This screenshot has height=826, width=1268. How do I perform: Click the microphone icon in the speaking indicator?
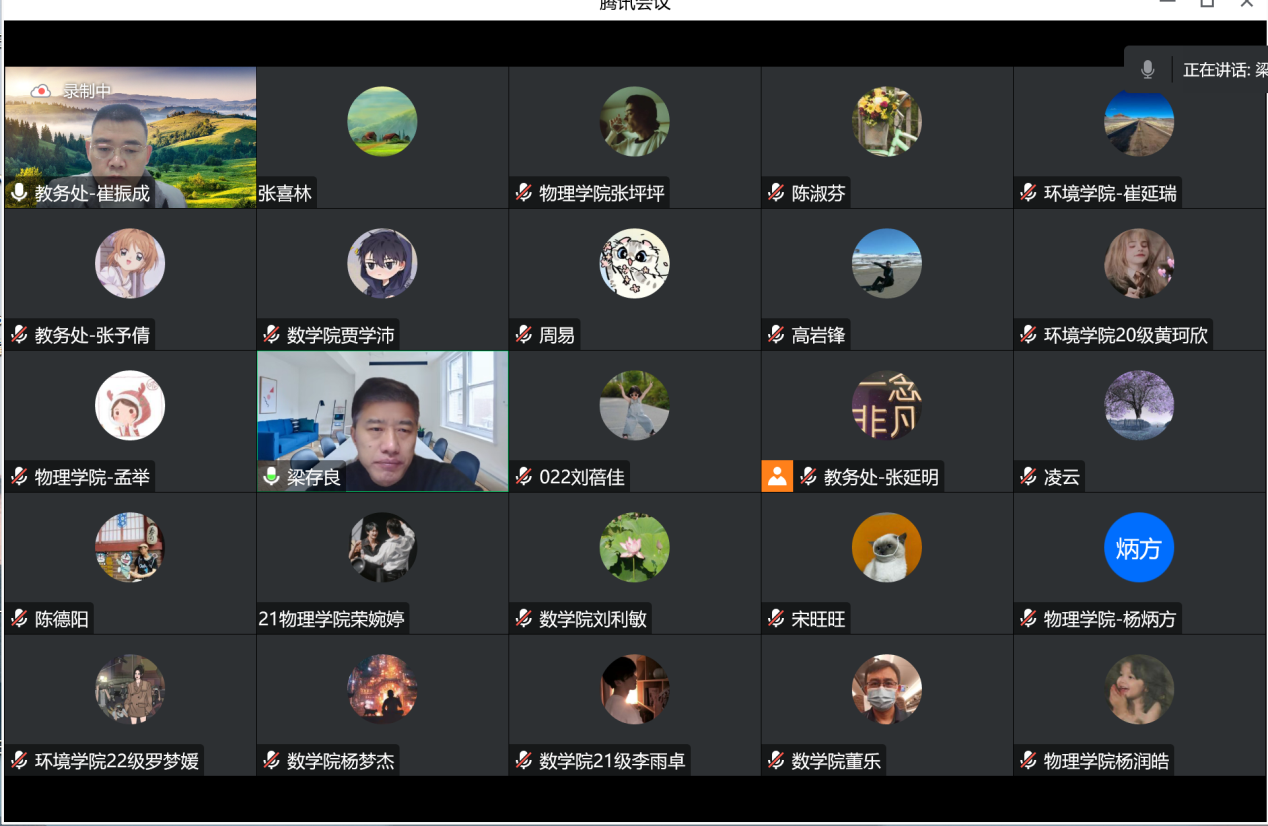pos(1148,70)
